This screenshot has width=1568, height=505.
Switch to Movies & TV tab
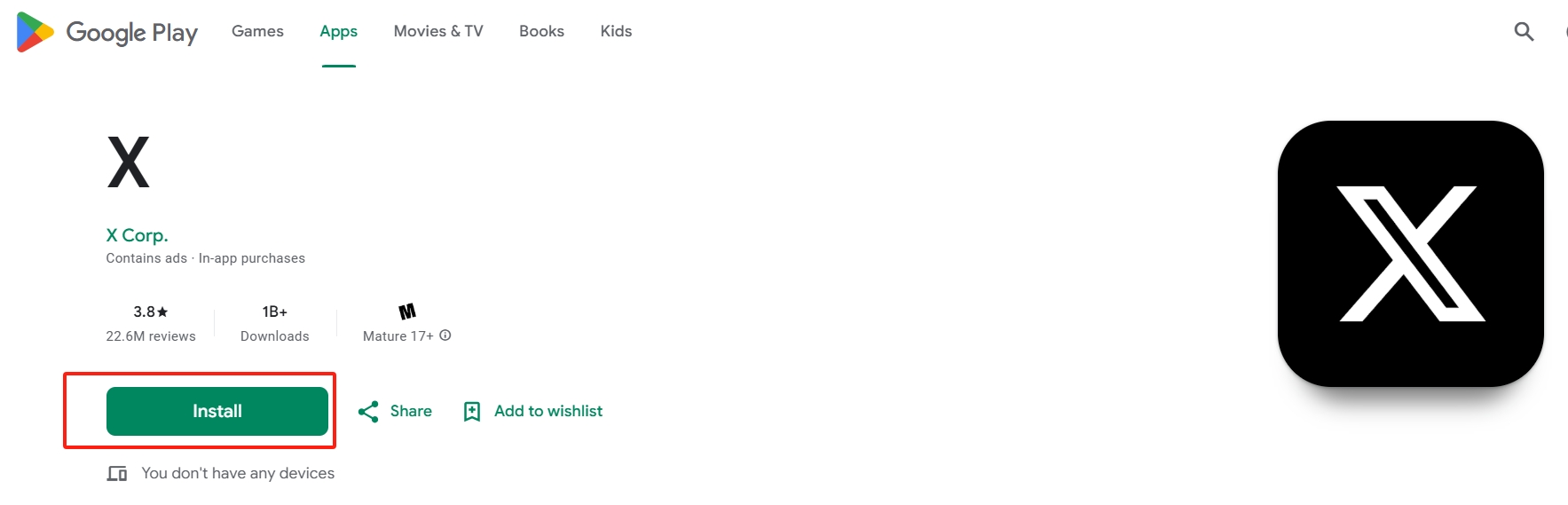438,31
